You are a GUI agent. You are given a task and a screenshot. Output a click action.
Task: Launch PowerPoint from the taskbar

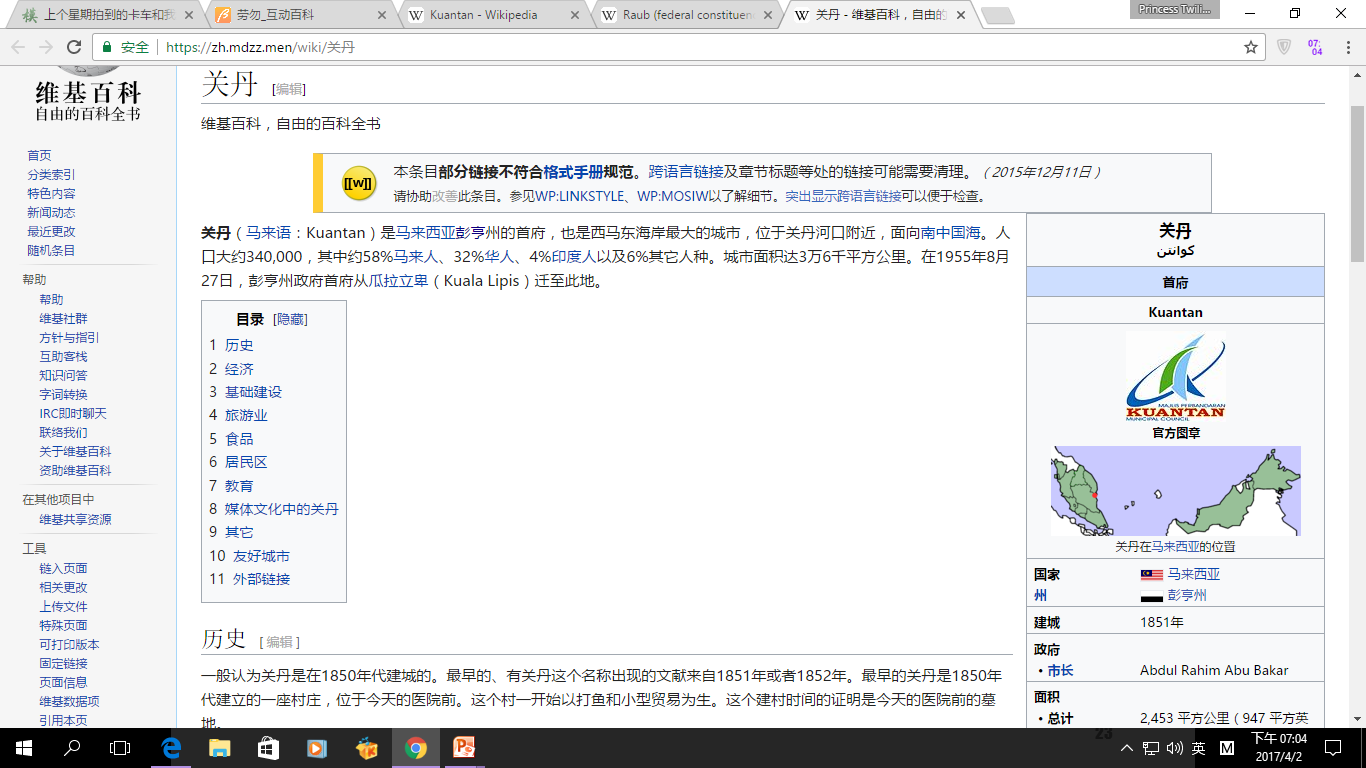point(464,747)
